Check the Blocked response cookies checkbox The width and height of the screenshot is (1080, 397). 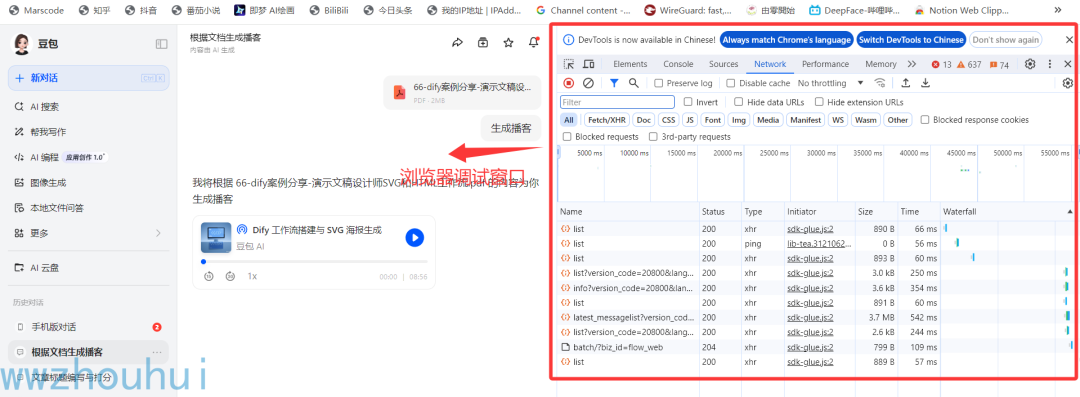pyautogui.click(x=925, y=120)
